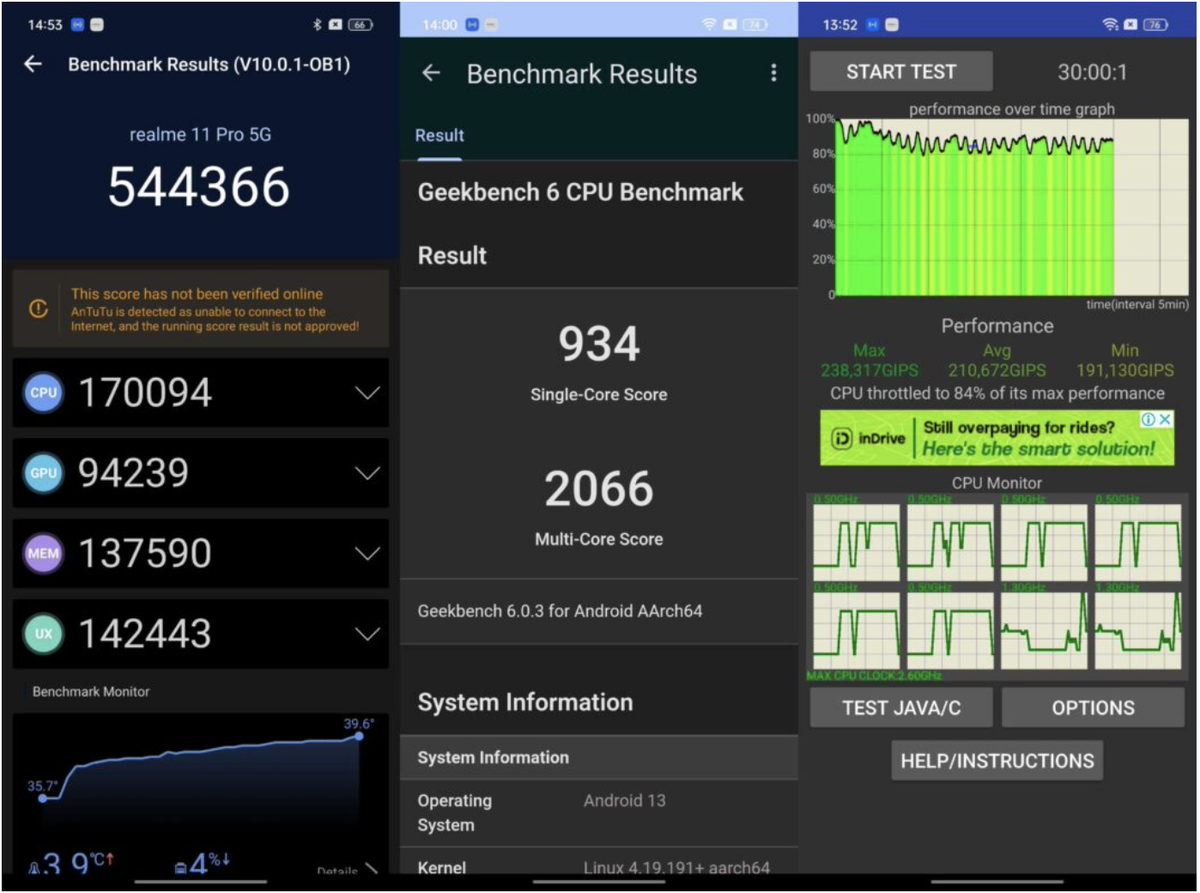Tap the 'Android 13' operating system value
The image size is (1200, 893).
click(625, 801)
